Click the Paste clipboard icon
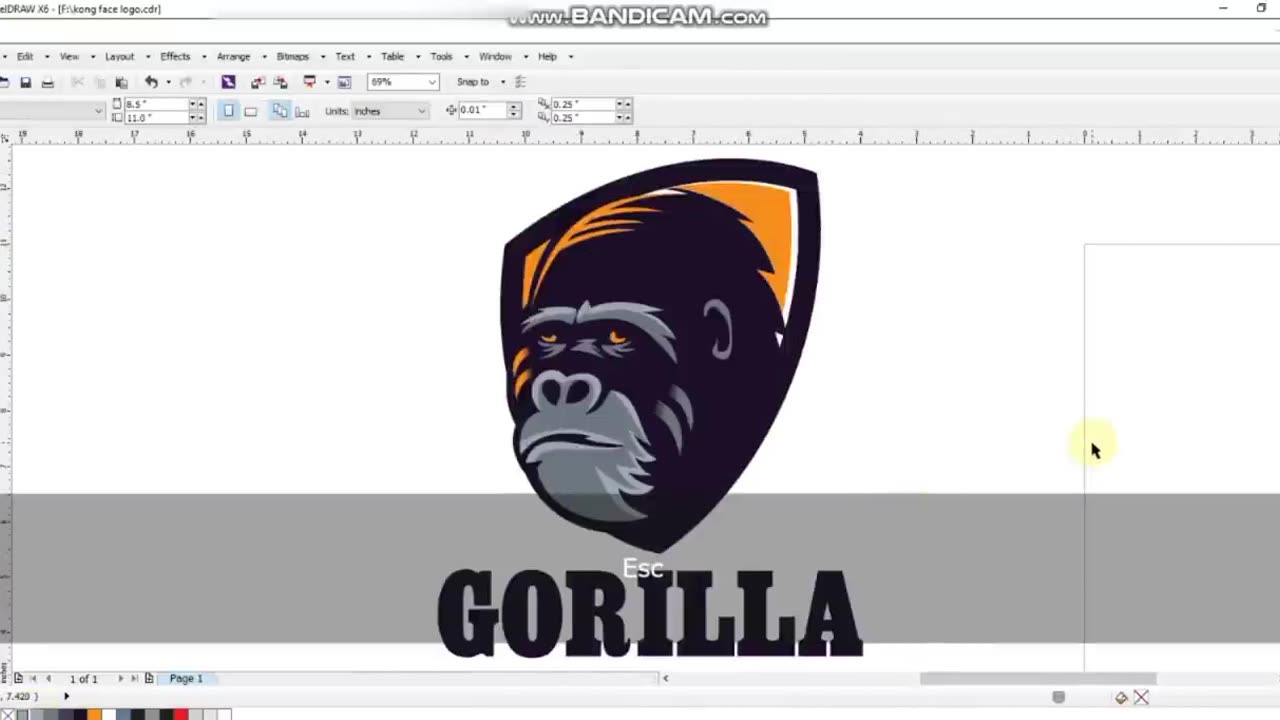 click(121, 82)
